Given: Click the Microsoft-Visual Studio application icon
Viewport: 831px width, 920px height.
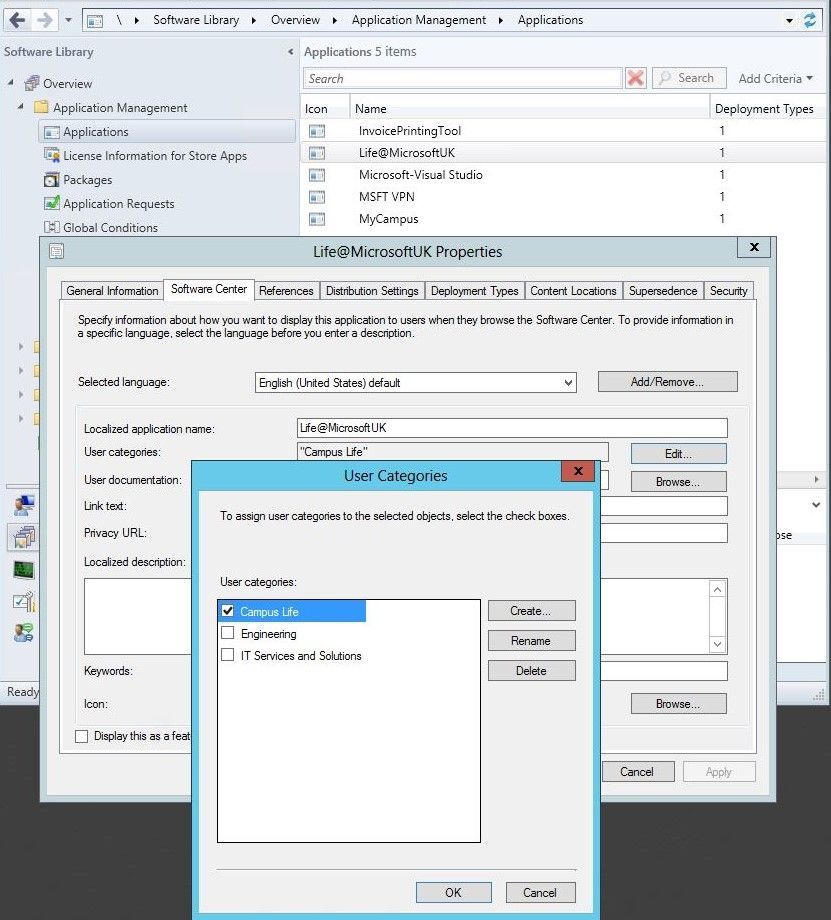Looking at the screenshot, I should tap(317, 175).
